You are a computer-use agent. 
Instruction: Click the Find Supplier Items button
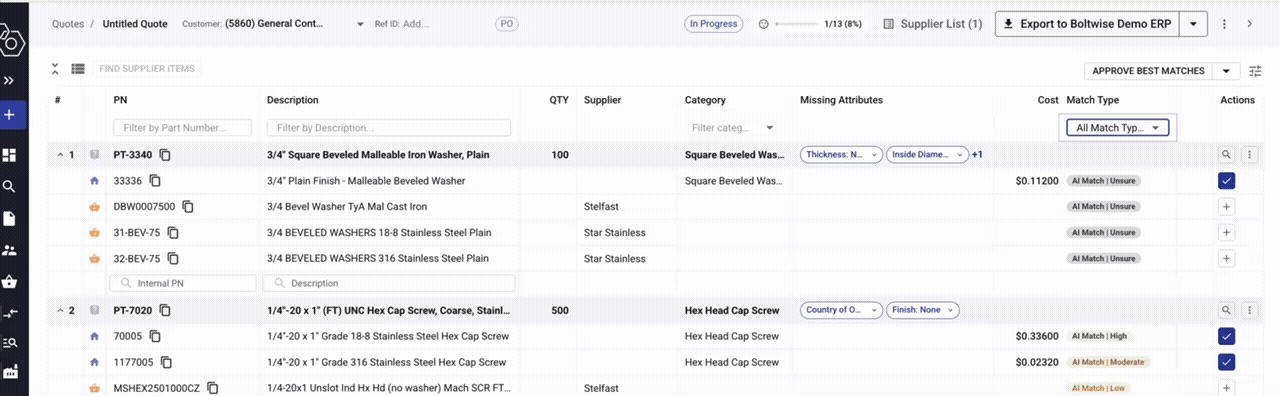pyautogui.click(x=147, y=69)
